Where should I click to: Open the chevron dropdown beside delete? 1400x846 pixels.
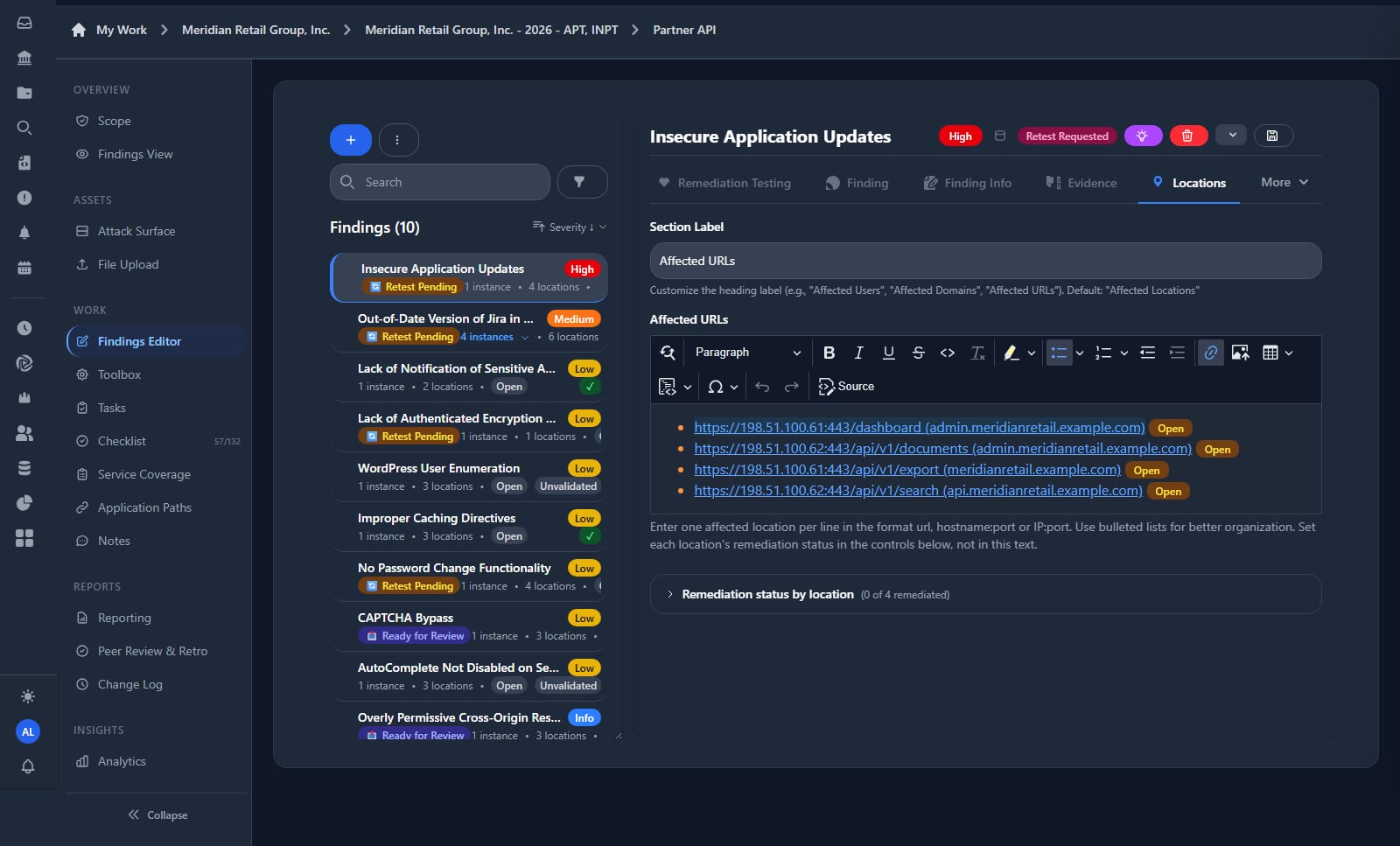pos(1231,136)
